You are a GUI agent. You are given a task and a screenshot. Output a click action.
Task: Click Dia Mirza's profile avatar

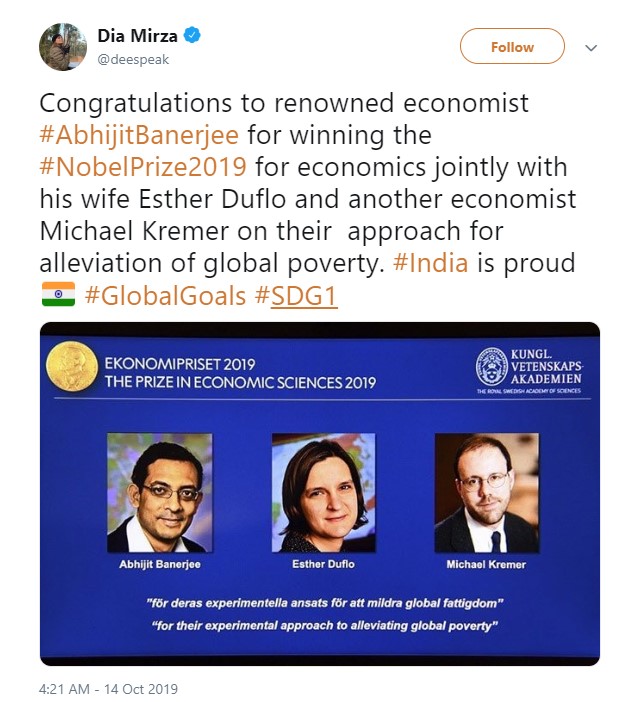coord(62,47)
